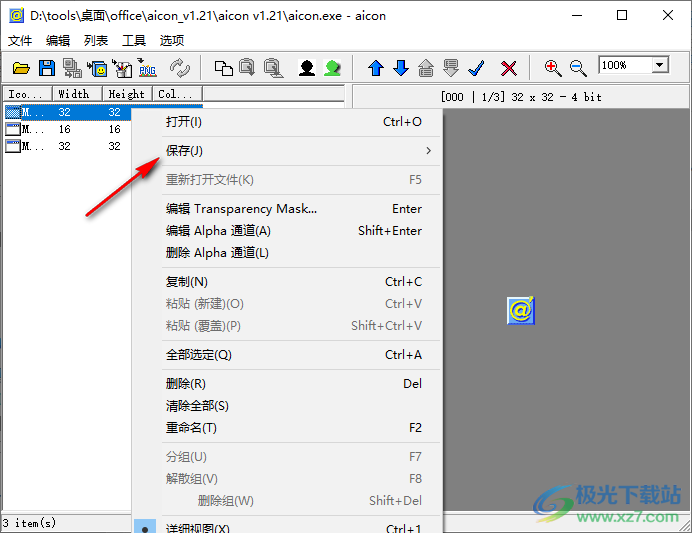Click the save multiple icons toolbar button
692x533 pixels.
72,68
